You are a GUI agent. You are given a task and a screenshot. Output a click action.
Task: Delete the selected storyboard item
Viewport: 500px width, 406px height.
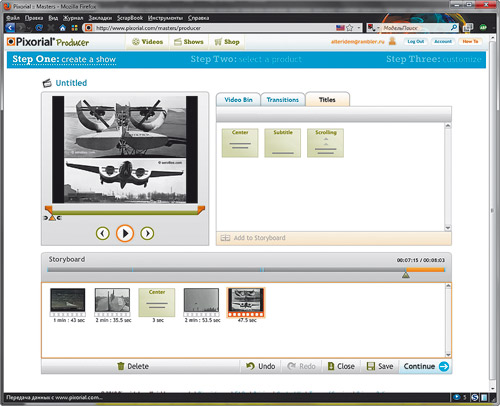click(x=133, y=366)
